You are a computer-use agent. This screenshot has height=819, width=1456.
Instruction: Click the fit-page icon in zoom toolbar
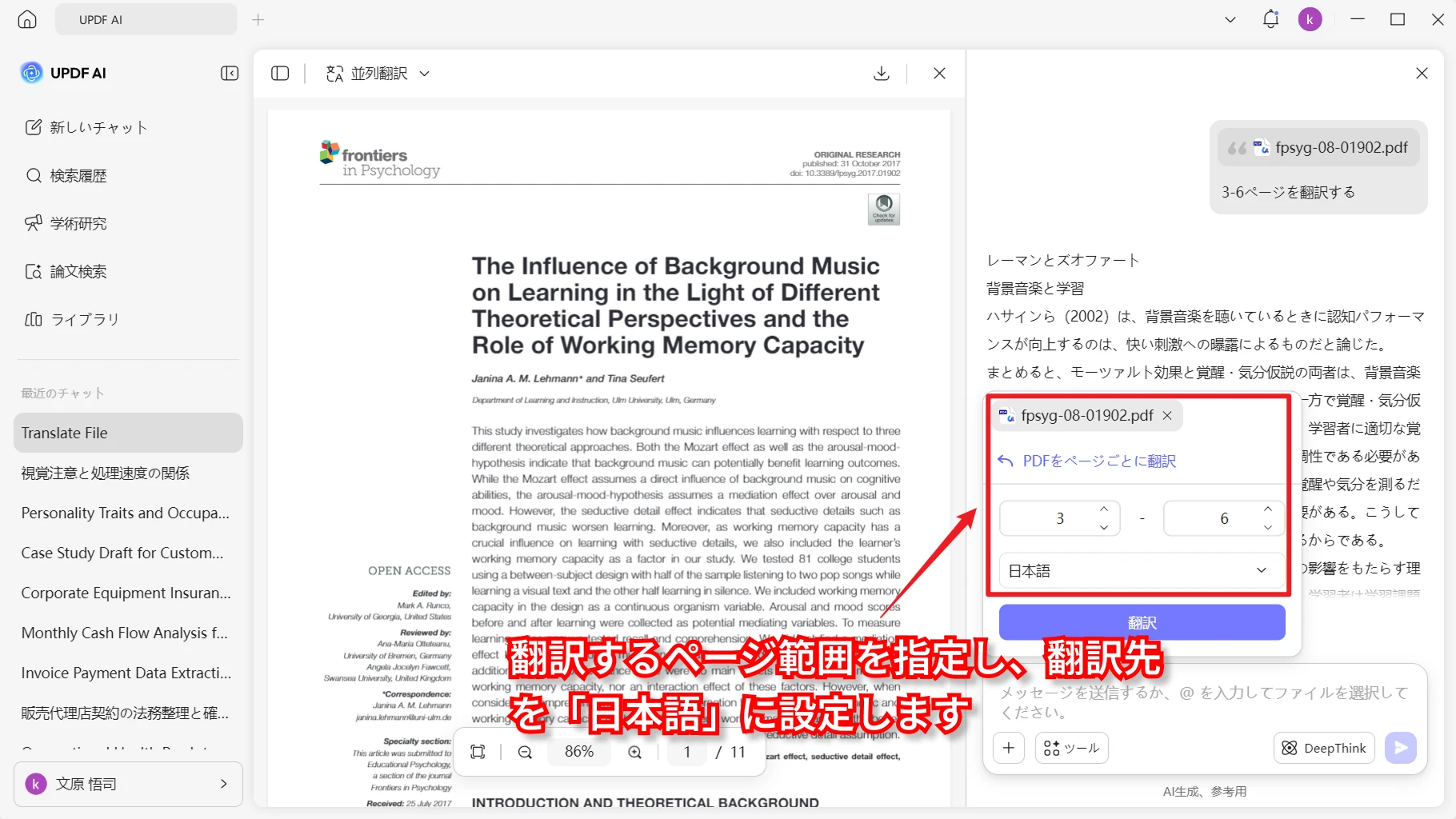[x=478, y=752]
